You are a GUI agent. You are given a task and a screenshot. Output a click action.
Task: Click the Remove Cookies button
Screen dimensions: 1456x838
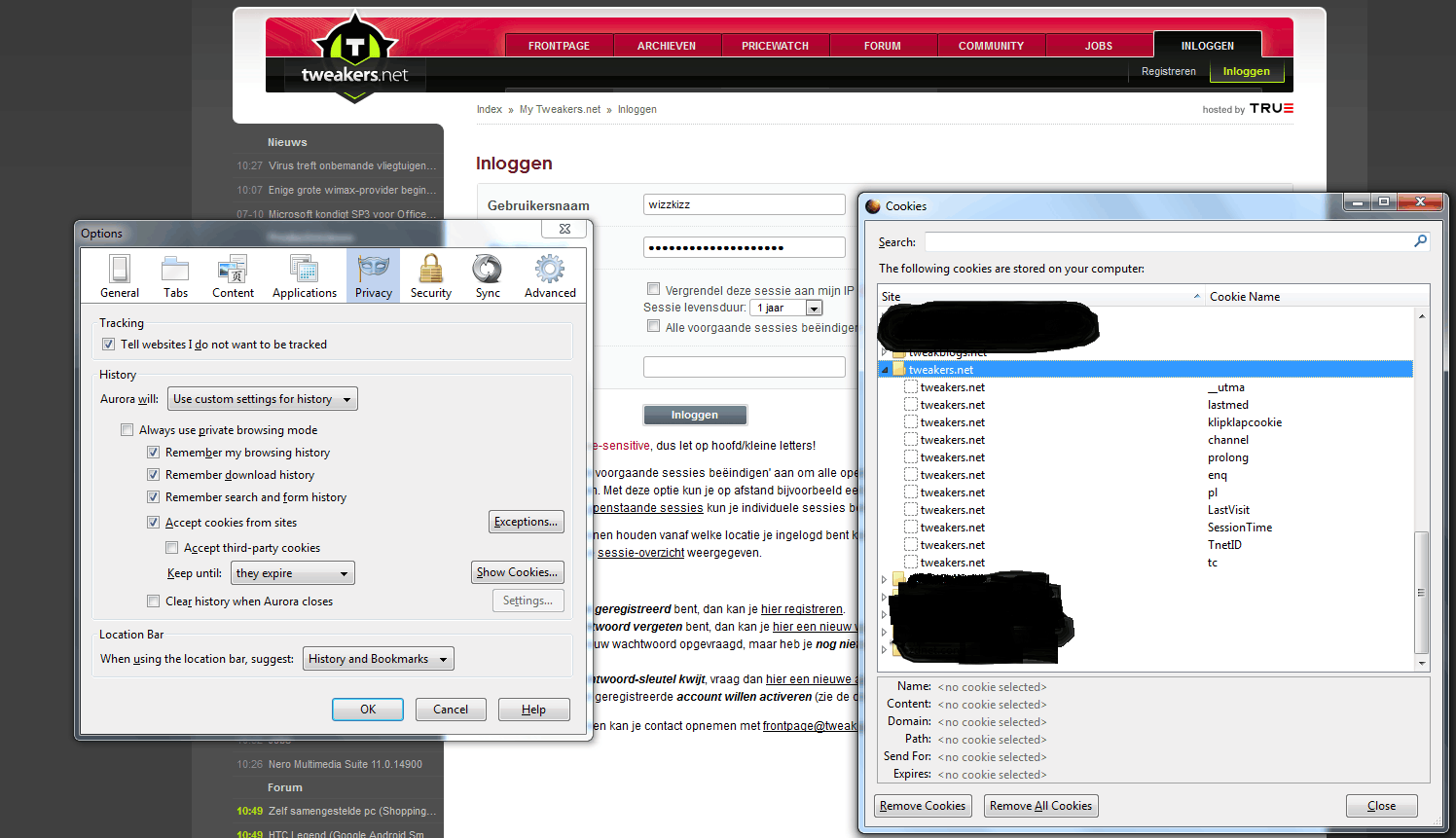(923, 806)
